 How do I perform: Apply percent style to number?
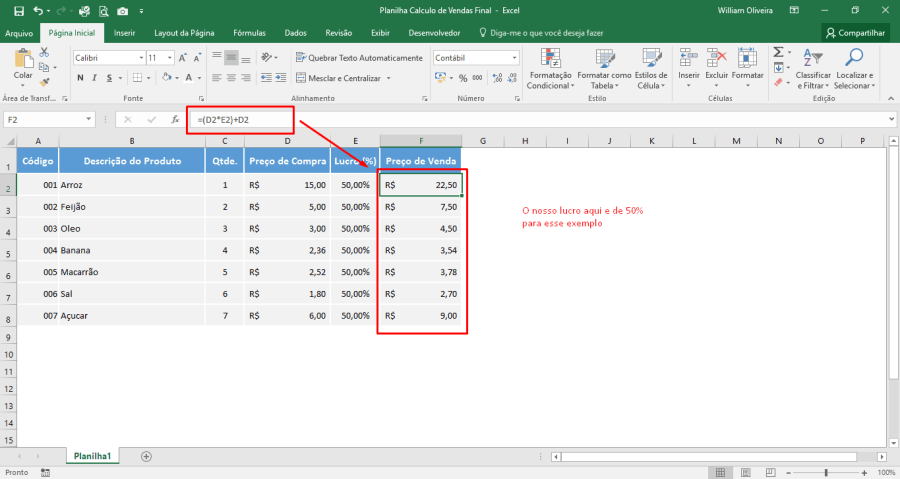pyautogui.click(x=463, y=78)
